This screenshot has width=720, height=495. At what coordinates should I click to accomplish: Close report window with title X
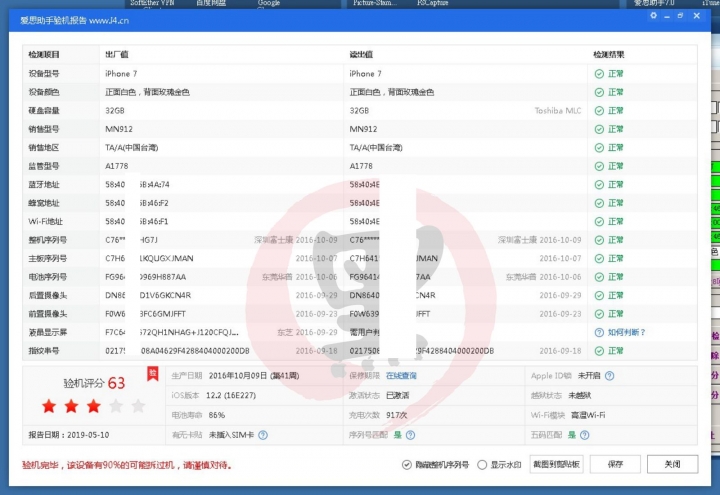pyautogui.click(x=697, y=16)
